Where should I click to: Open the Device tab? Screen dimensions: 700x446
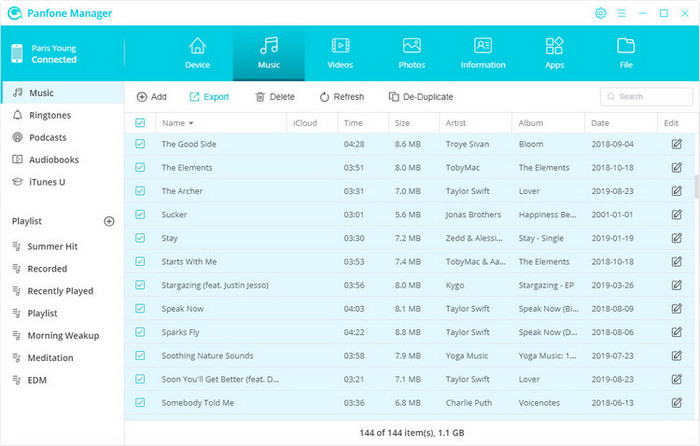point(197,53)
